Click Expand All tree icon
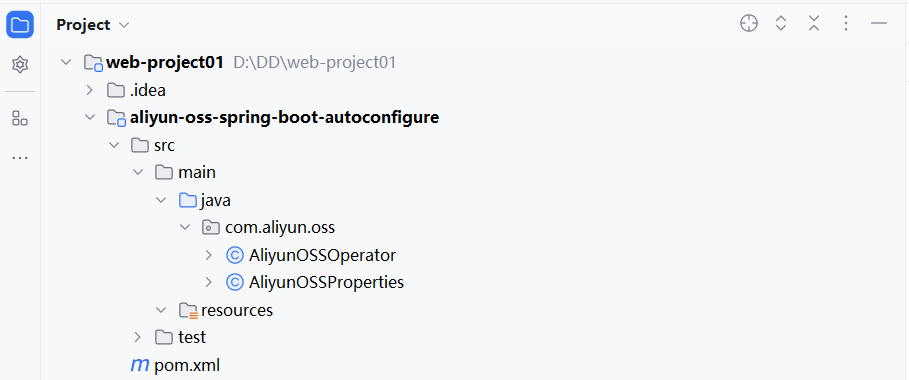Image resolution: width=909 pixels, height=380 pixels. pos(781,24)
